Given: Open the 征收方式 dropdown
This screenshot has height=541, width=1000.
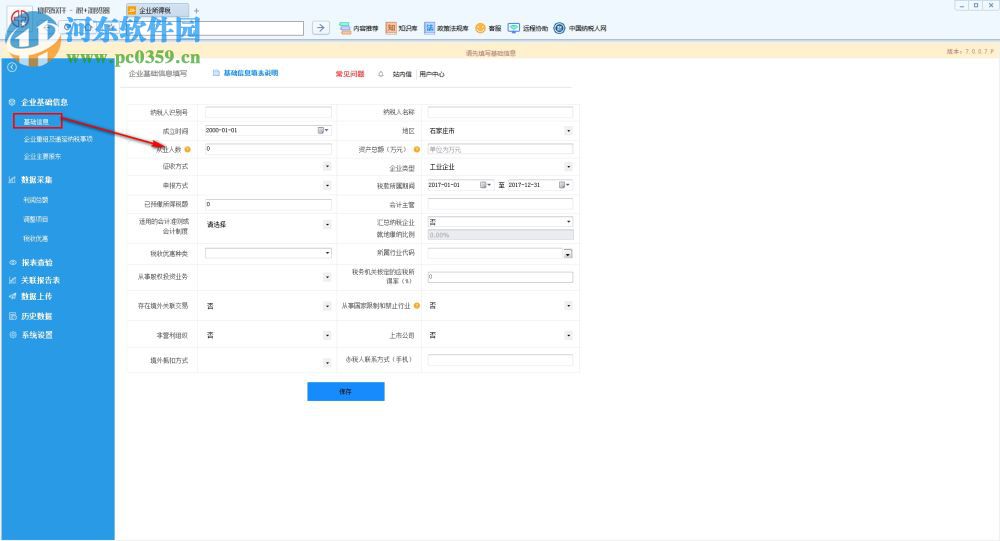Looking at the screenshot, I should click(x=268, y=167).
